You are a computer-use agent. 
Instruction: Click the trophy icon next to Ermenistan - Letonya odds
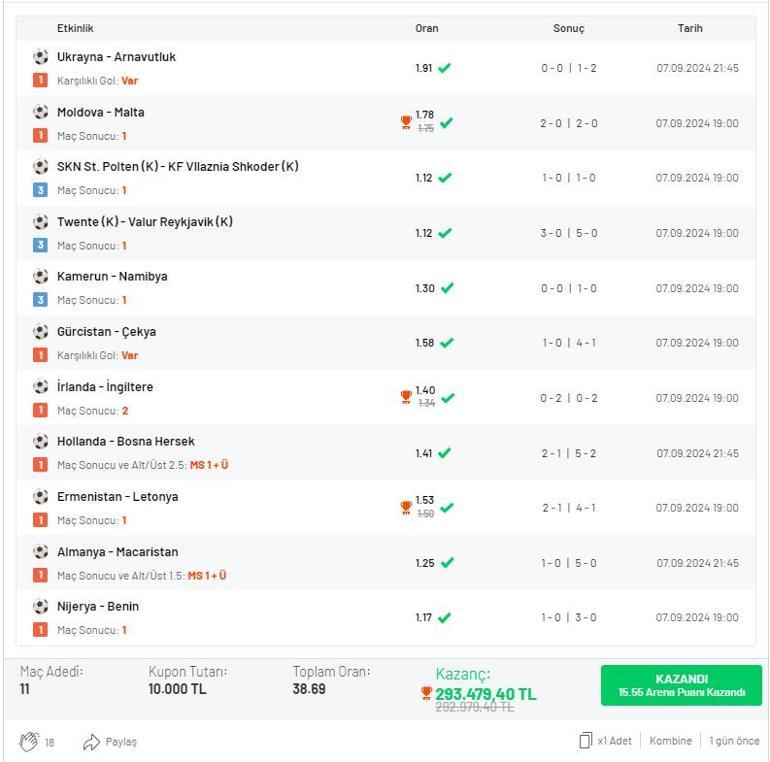pos(406,507)
